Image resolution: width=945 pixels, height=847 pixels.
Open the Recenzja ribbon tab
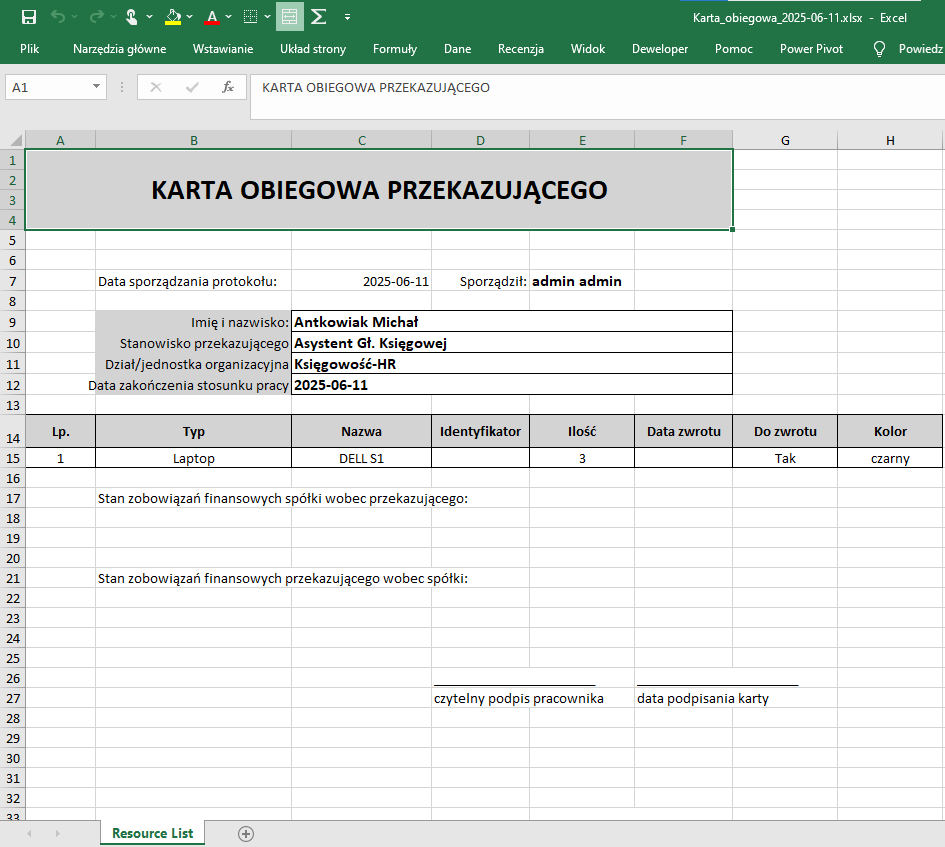[521, 49]
